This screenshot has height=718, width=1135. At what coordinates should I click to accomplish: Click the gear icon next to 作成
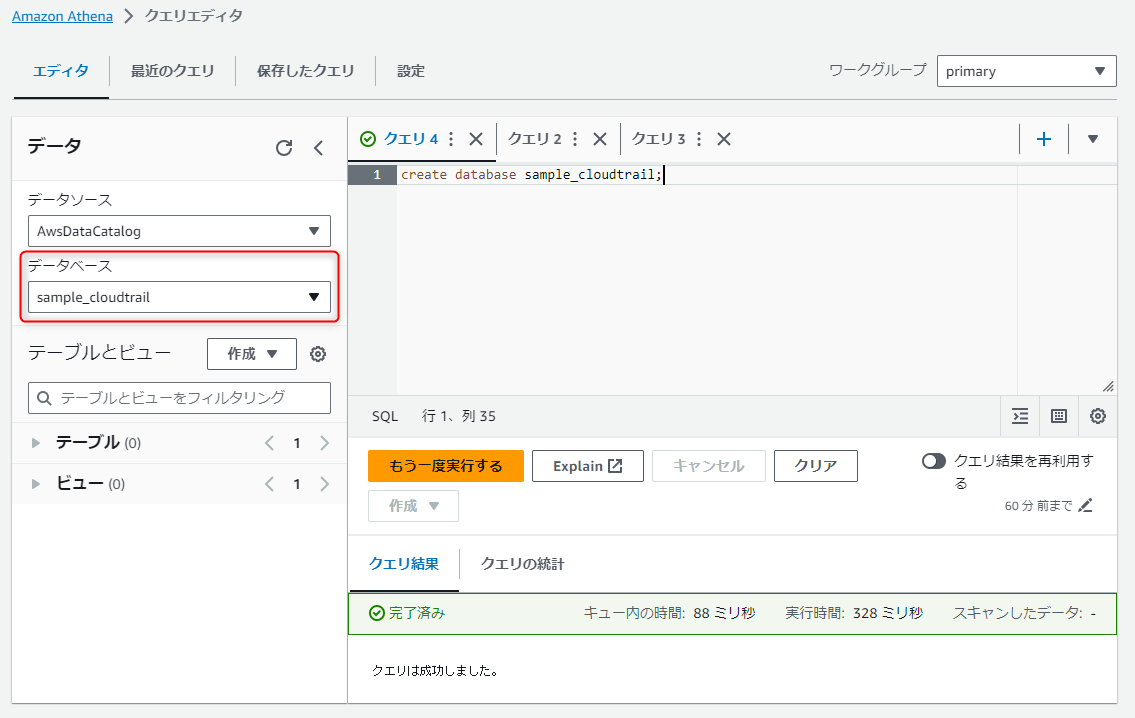(x=317, y=353)
